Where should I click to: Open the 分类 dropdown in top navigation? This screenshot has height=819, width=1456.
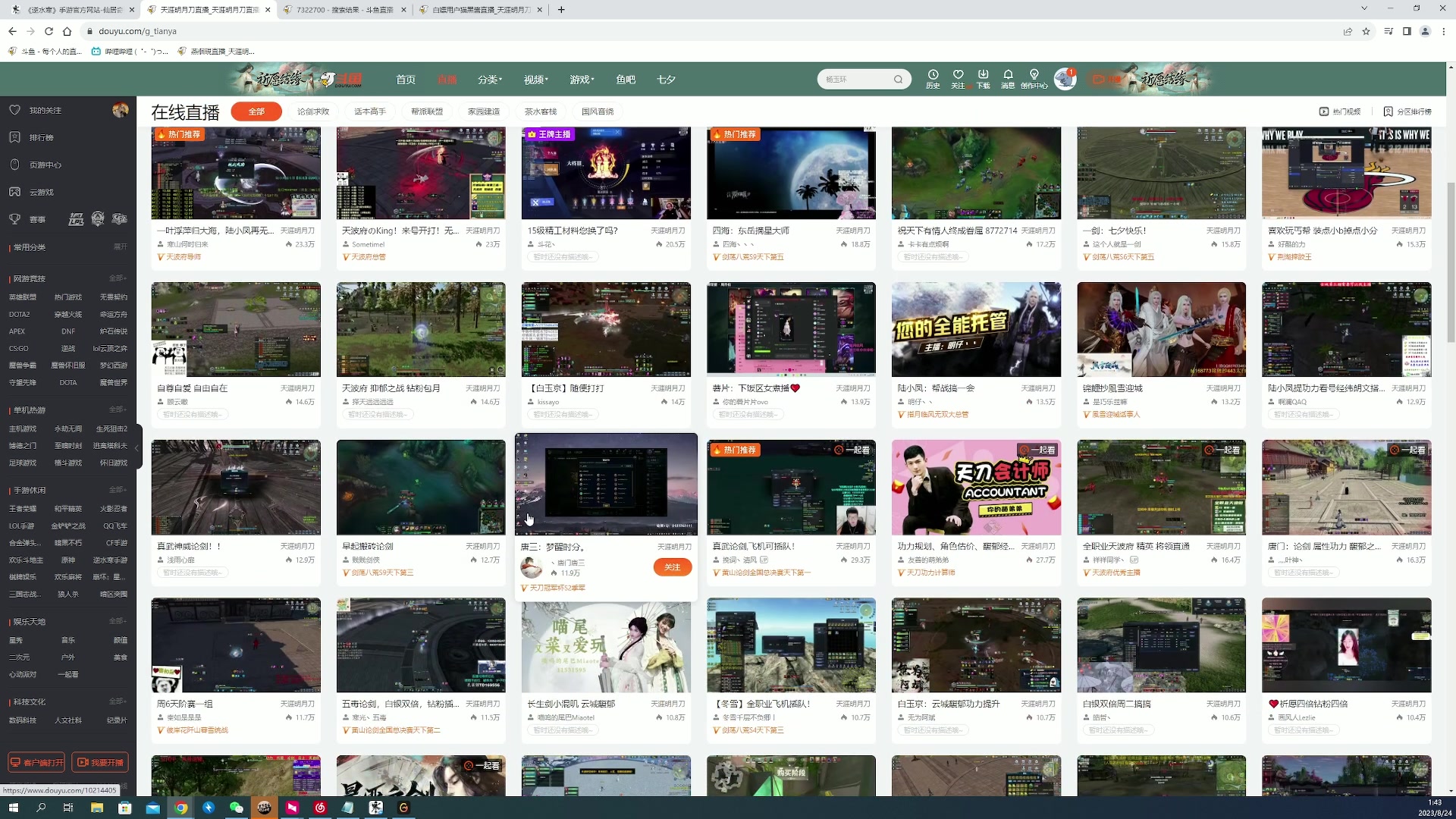pos(490,79)
